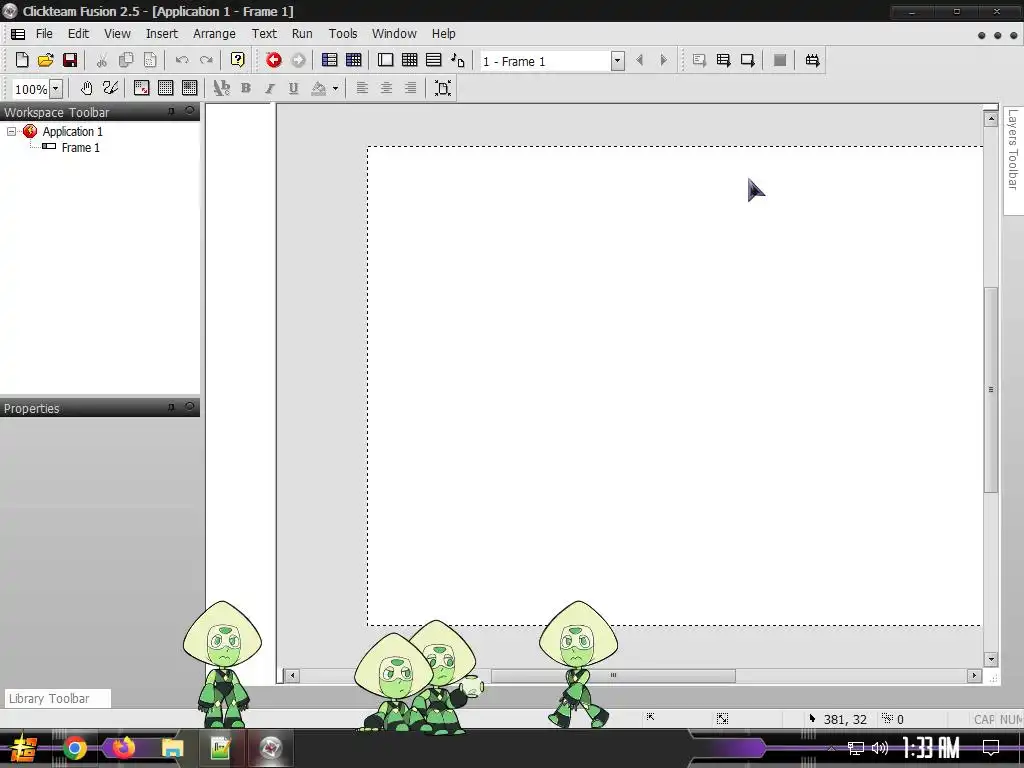Open the application window menu icon
1024x768 pixels.
(x=18, y=34)
